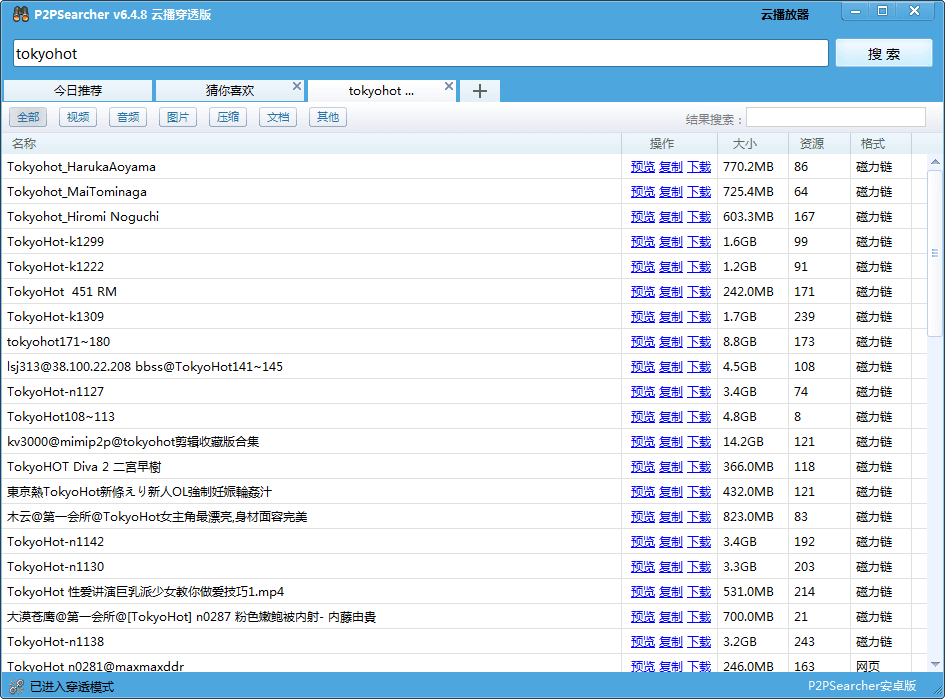
Task: Select the TokyoHot108~113 result row
Action: tap(464, 416)
